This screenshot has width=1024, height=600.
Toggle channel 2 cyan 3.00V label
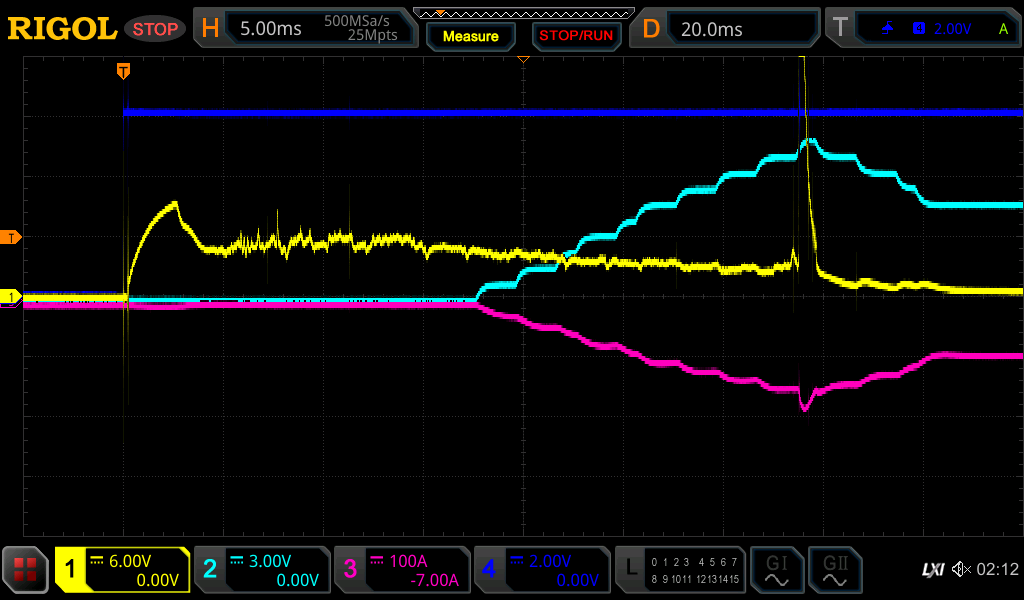pos(262,570)
